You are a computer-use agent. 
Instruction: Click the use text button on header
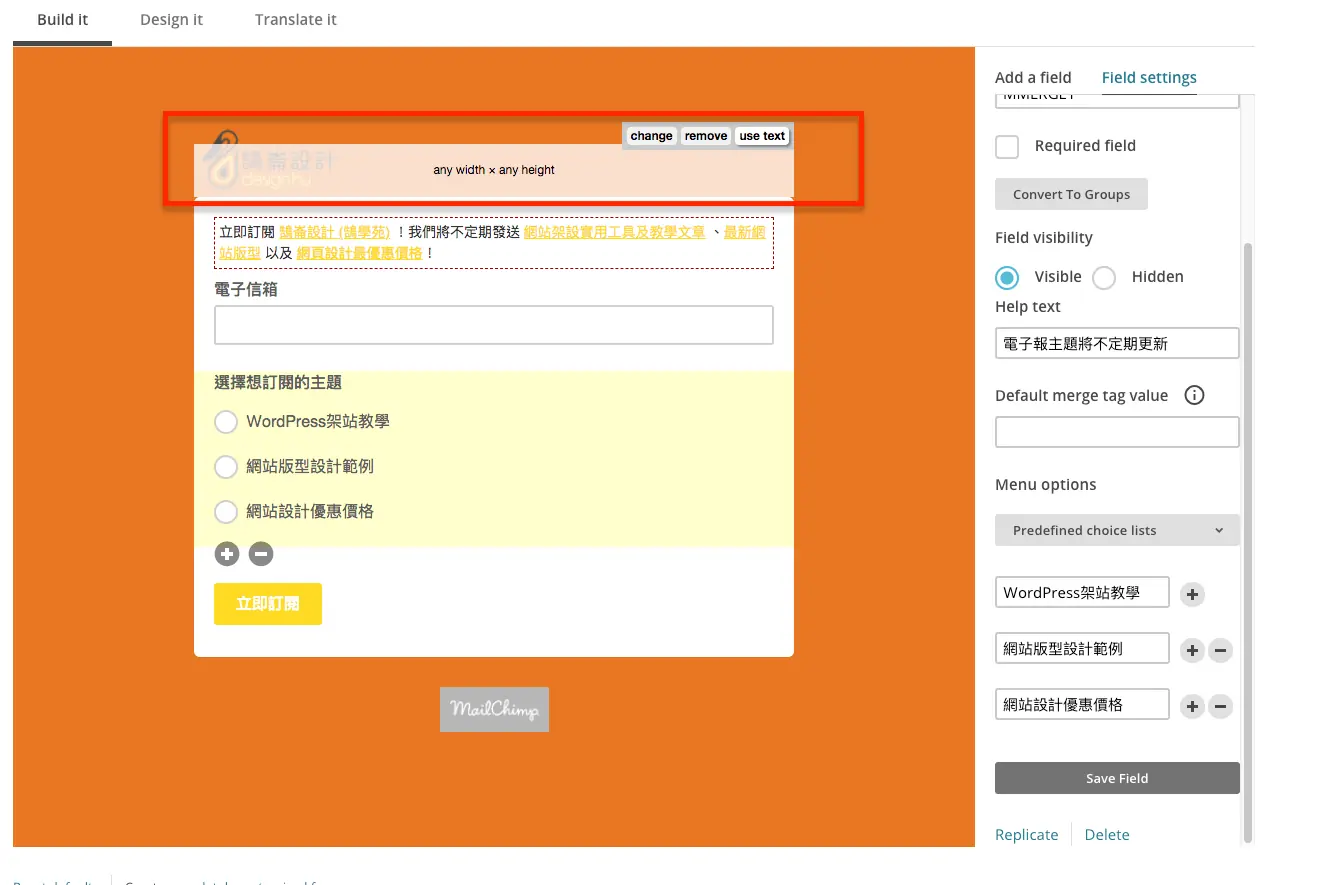click(762, 136)
